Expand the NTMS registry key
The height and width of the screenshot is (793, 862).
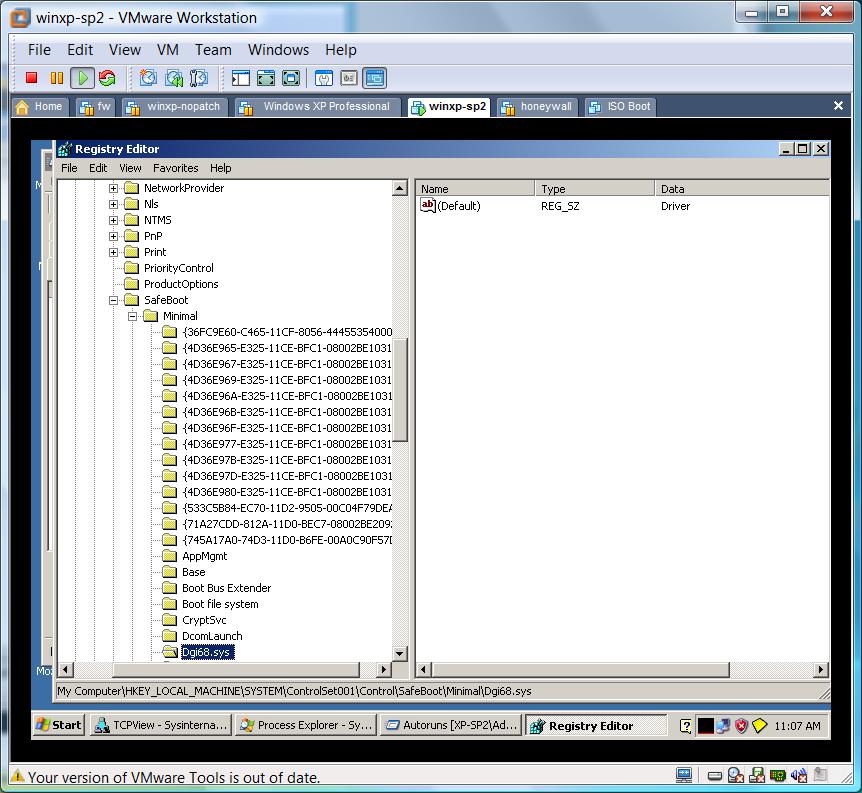coord(113,220)
